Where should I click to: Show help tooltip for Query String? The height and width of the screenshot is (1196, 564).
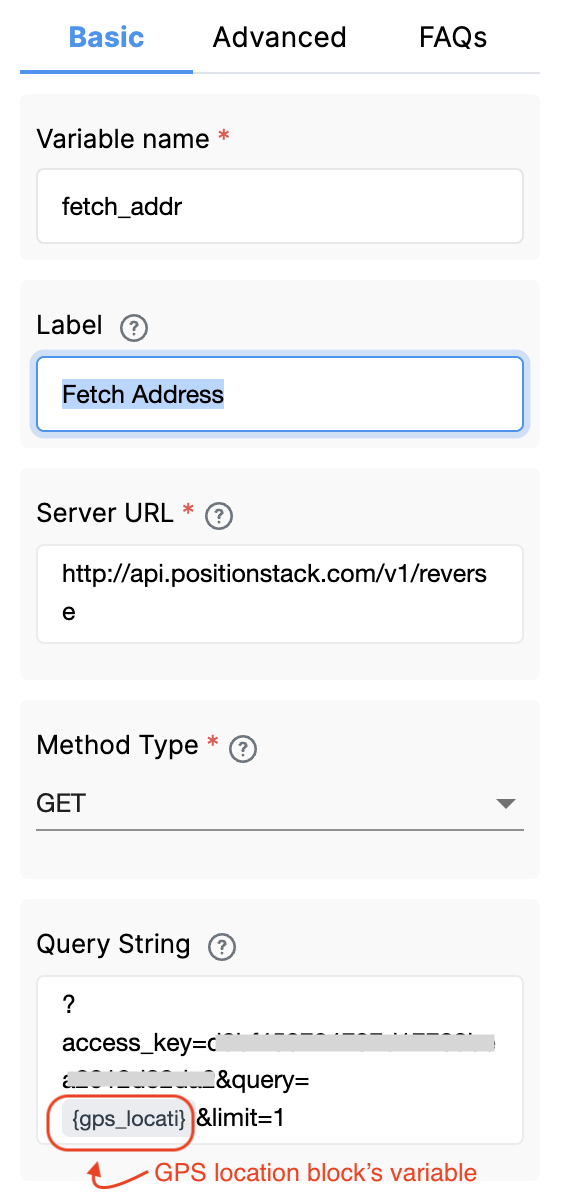[x=221, y=947]
